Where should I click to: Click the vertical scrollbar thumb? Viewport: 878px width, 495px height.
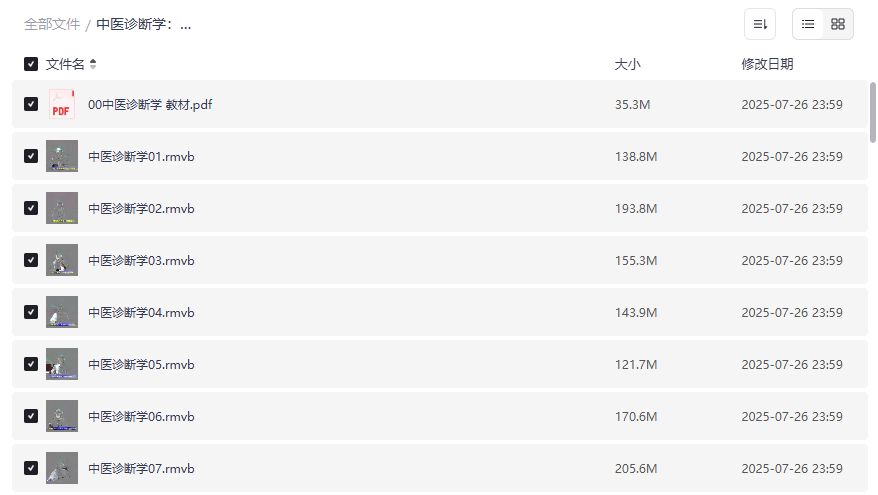coord(873,112)
